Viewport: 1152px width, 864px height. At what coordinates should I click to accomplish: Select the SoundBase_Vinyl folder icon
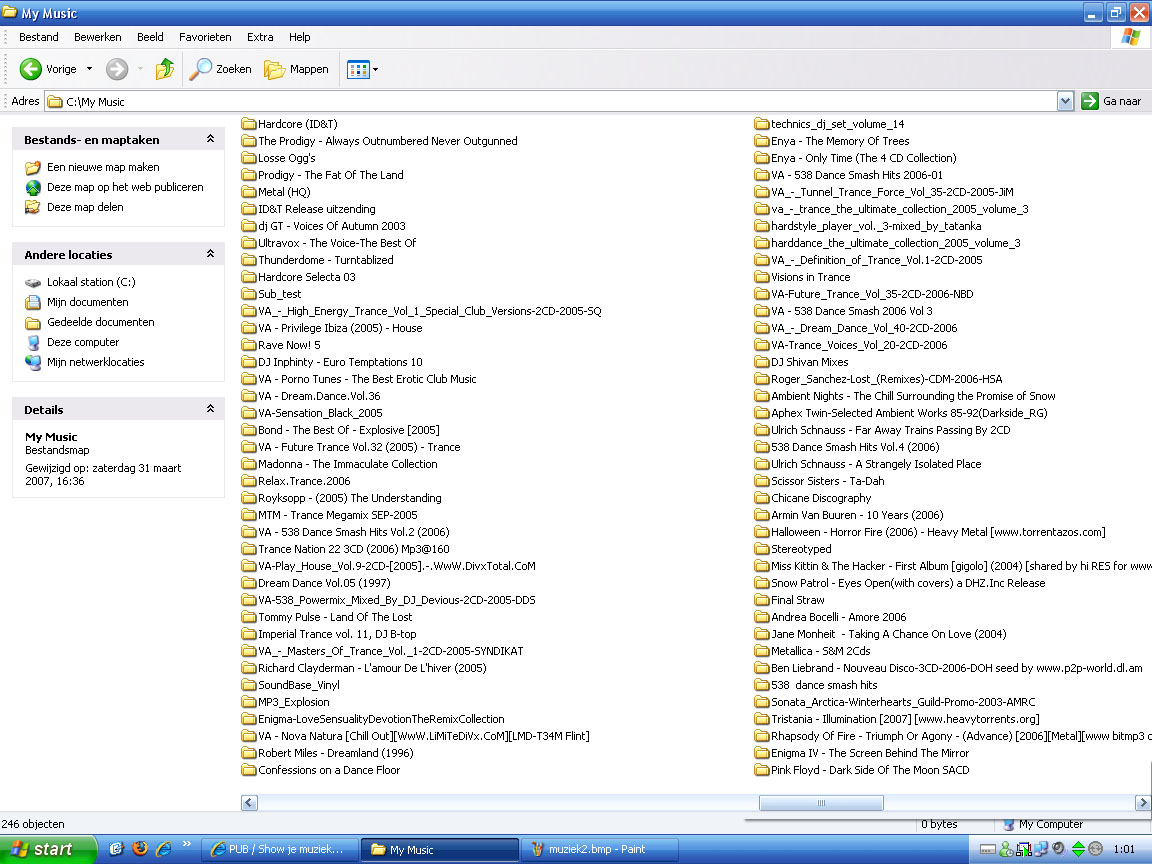pos(248,685)
